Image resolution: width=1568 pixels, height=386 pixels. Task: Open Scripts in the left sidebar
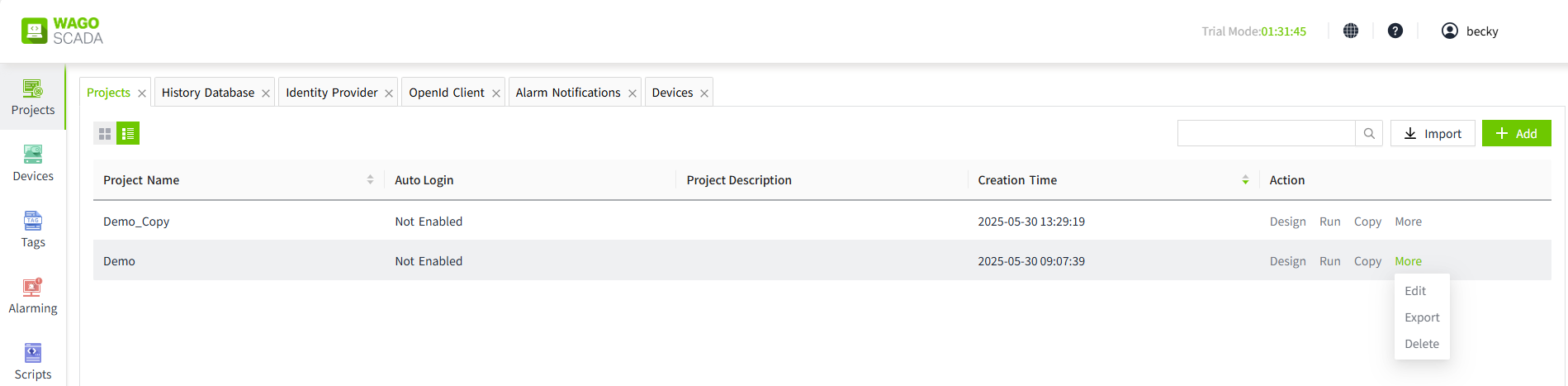(x=33, y=361)
